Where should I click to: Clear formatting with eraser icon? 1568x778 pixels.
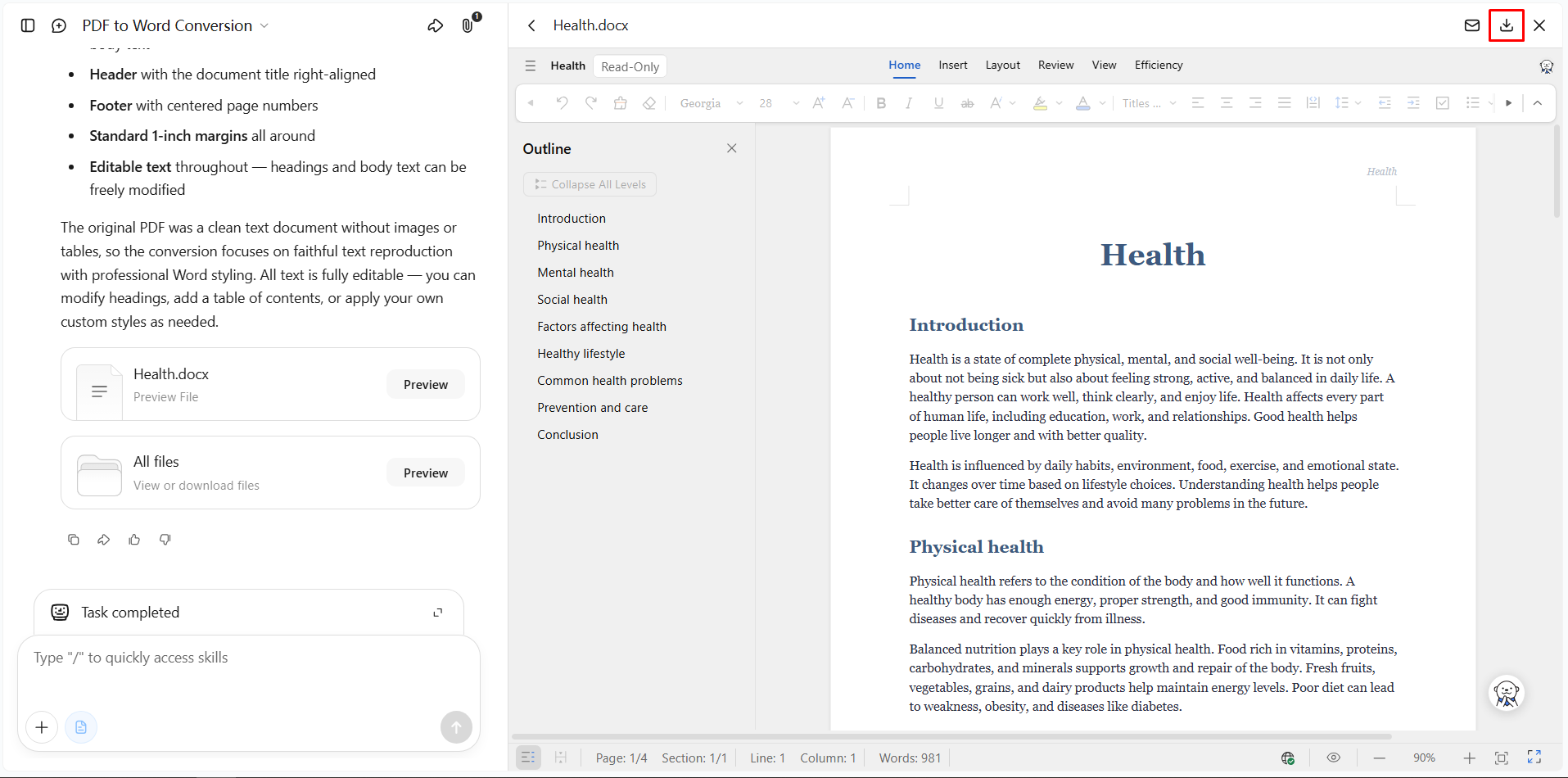point(649,103)
